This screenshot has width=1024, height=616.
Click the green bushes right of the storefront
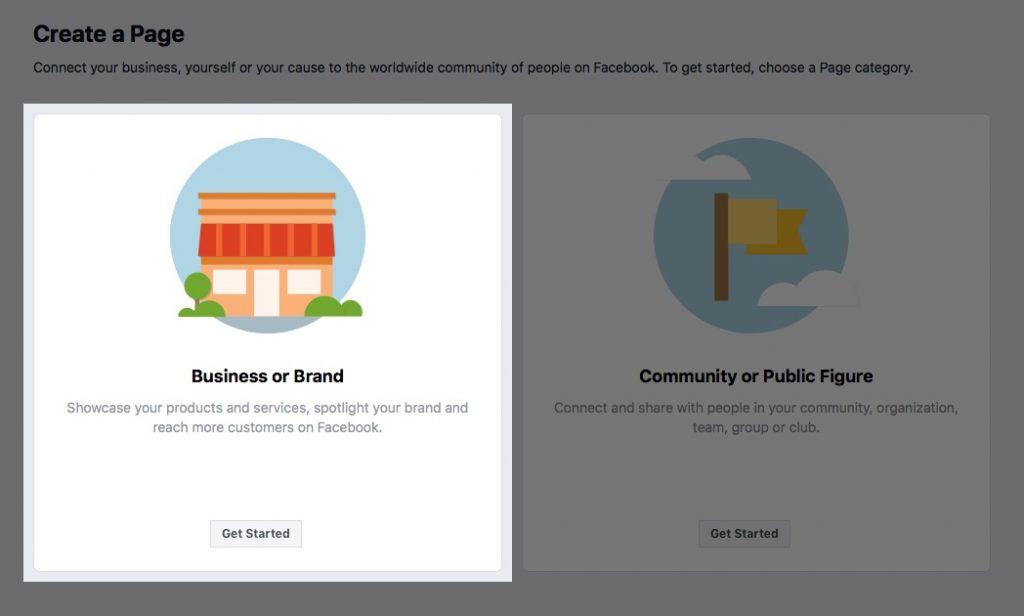(x=334, y=307)
